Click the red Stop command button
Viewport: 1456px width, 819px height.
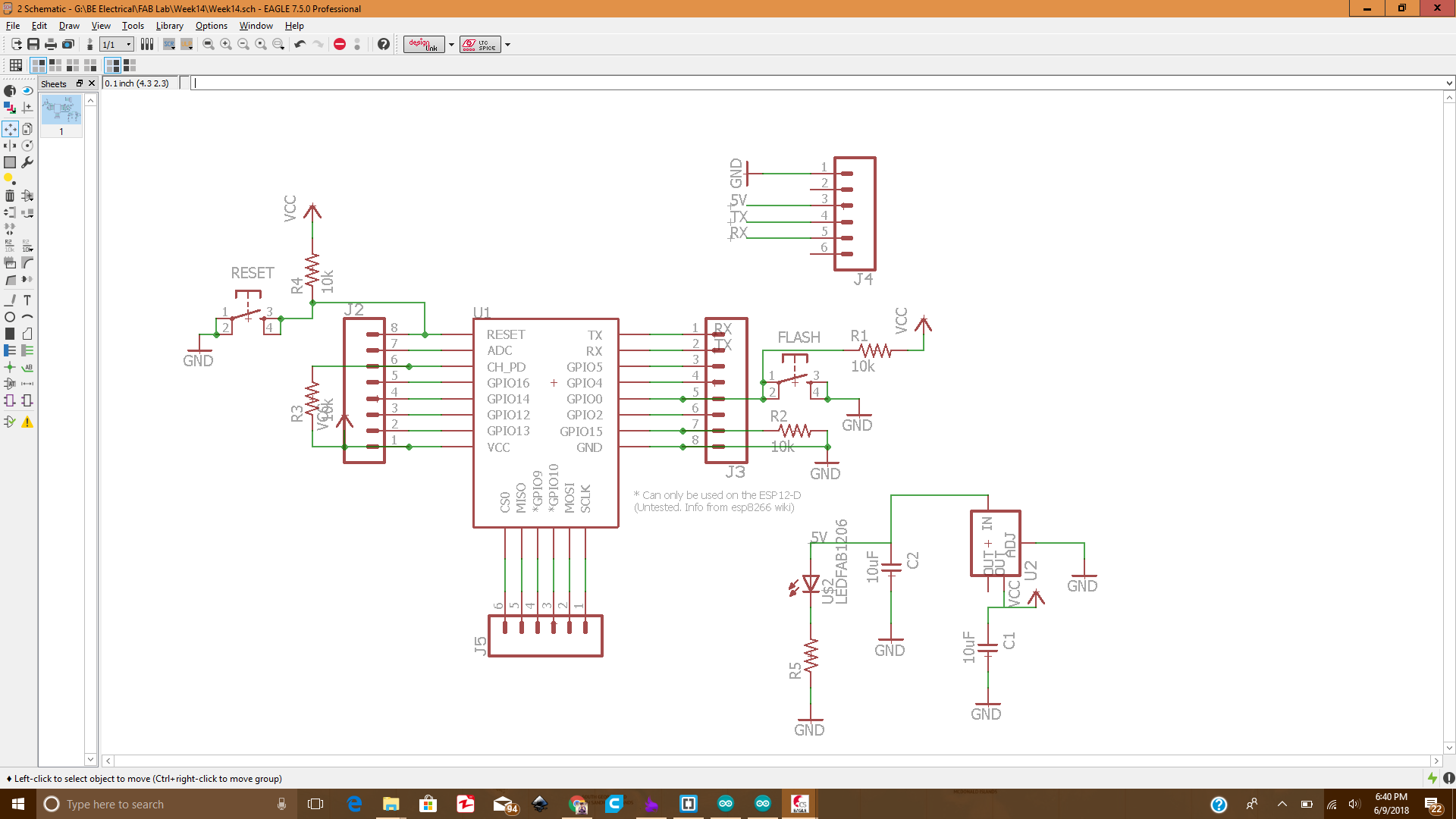(x=340, y=44)
